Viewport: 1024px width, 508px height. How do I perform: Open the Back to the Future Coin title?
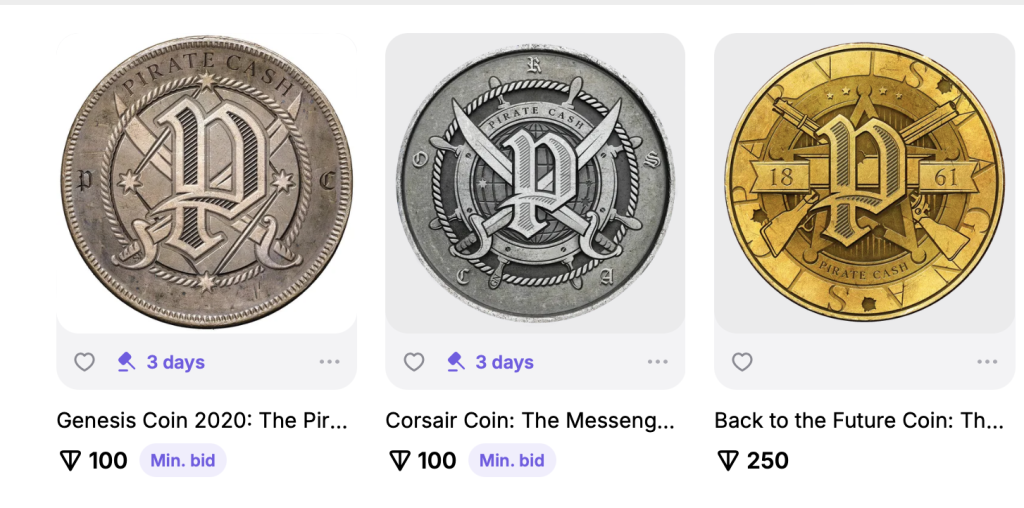tap(859, 421)
